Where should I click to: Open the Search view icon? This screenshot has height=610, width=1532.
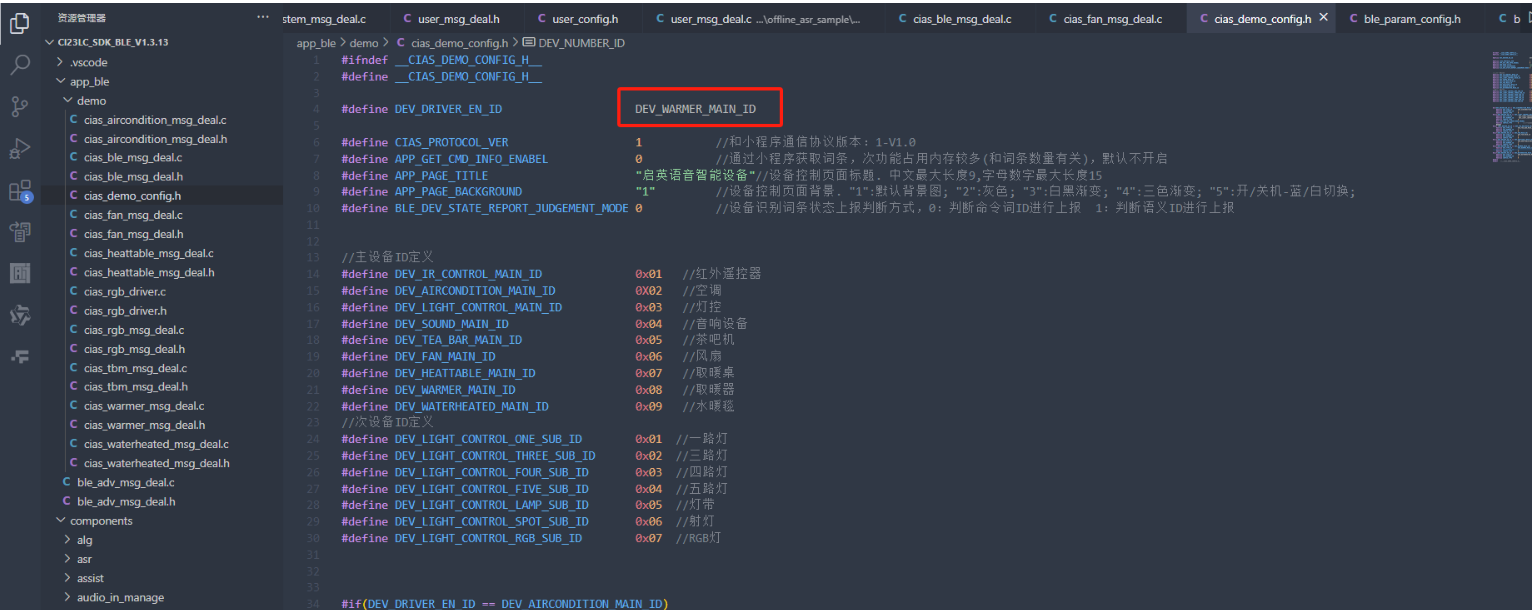pos(20,65)
